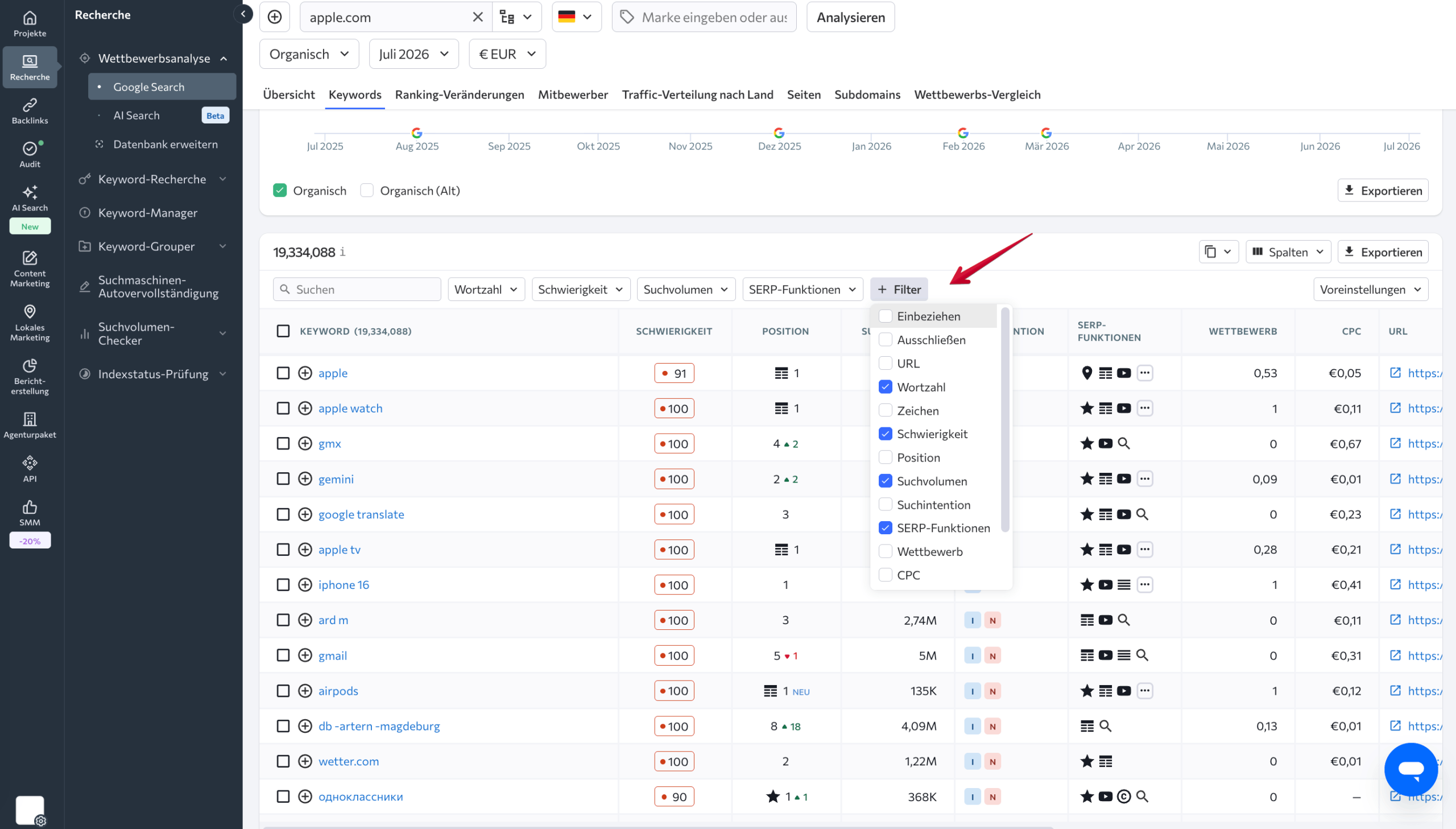The image size is (1456, 829).
Task: Open the Spalten columns dropdown
Action: tap(1288, 252)
